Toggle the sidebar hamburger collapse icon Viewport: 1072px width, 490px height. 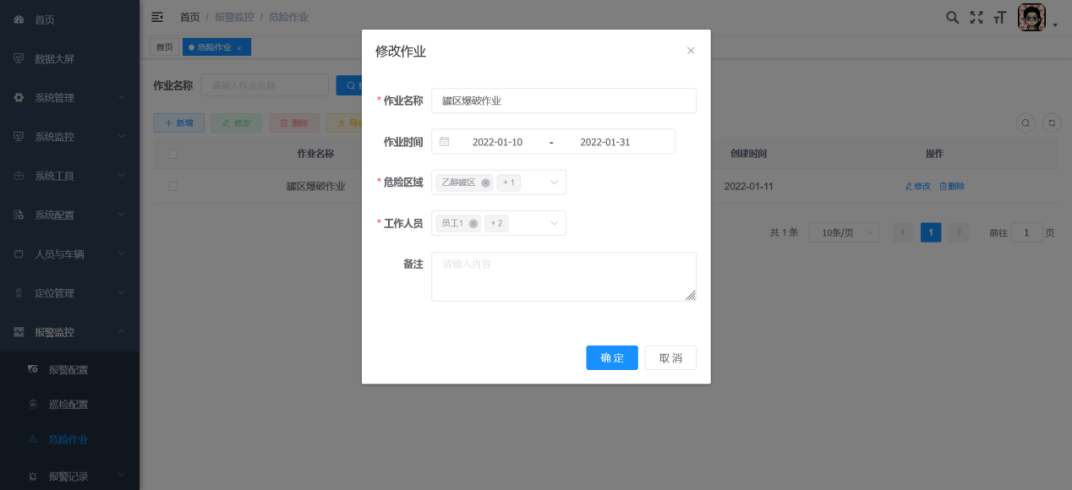pos(157,17)
